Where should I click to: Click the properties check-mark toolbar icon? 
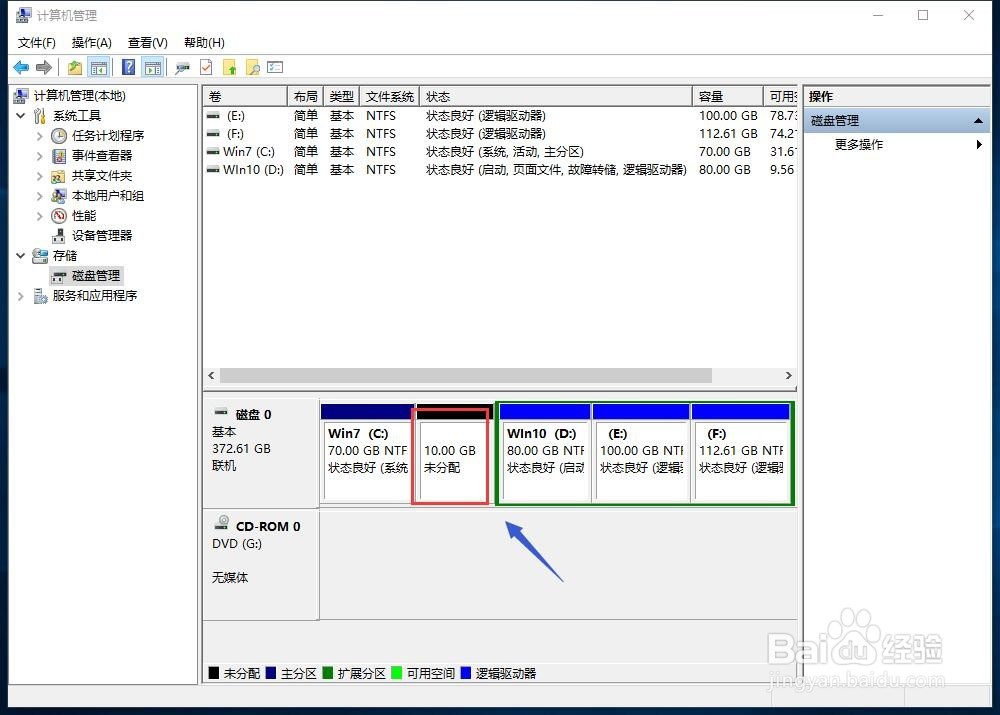[206, 67]
